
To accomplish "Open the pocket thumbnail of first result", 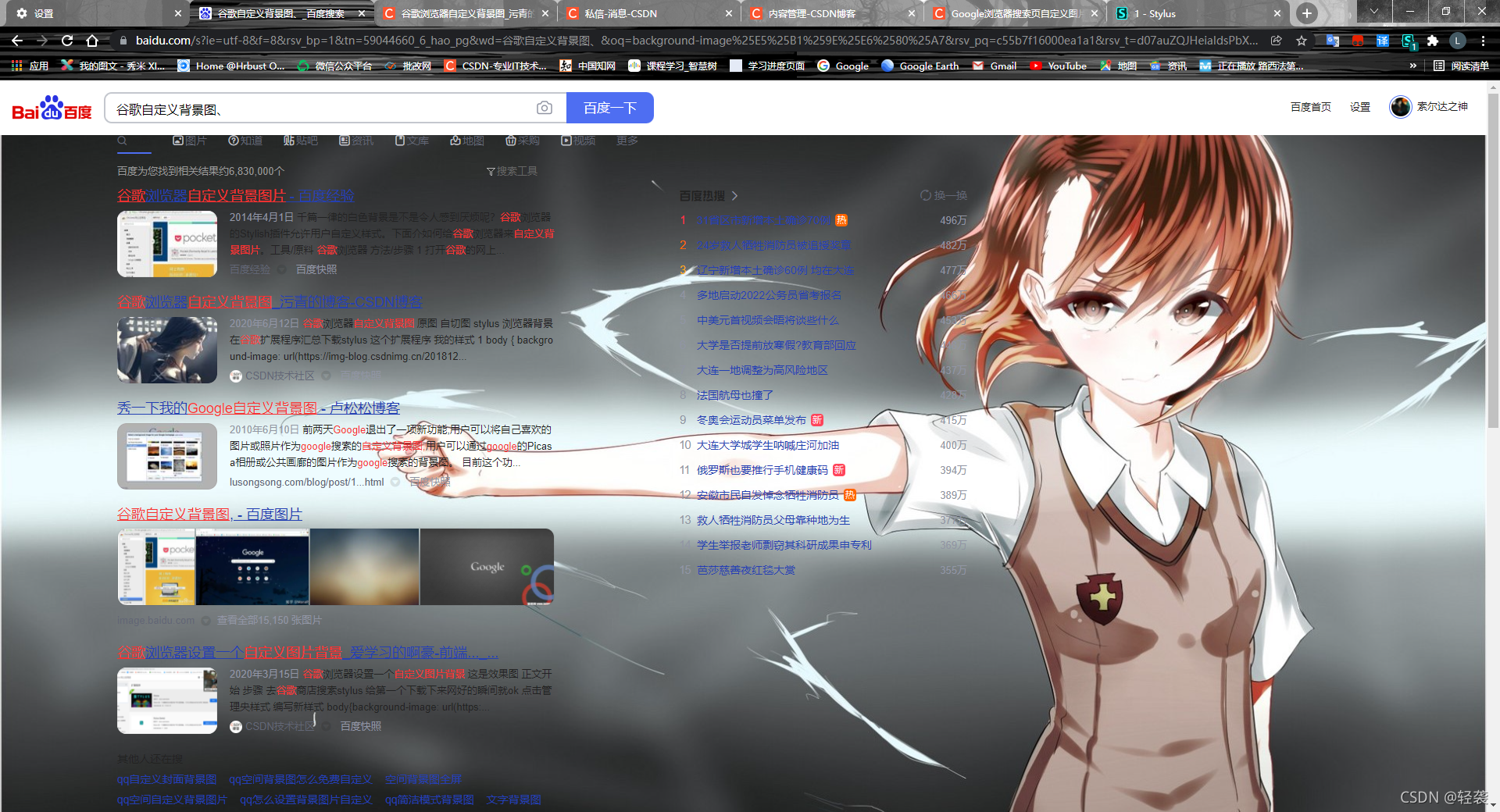I will click(167, 244).
